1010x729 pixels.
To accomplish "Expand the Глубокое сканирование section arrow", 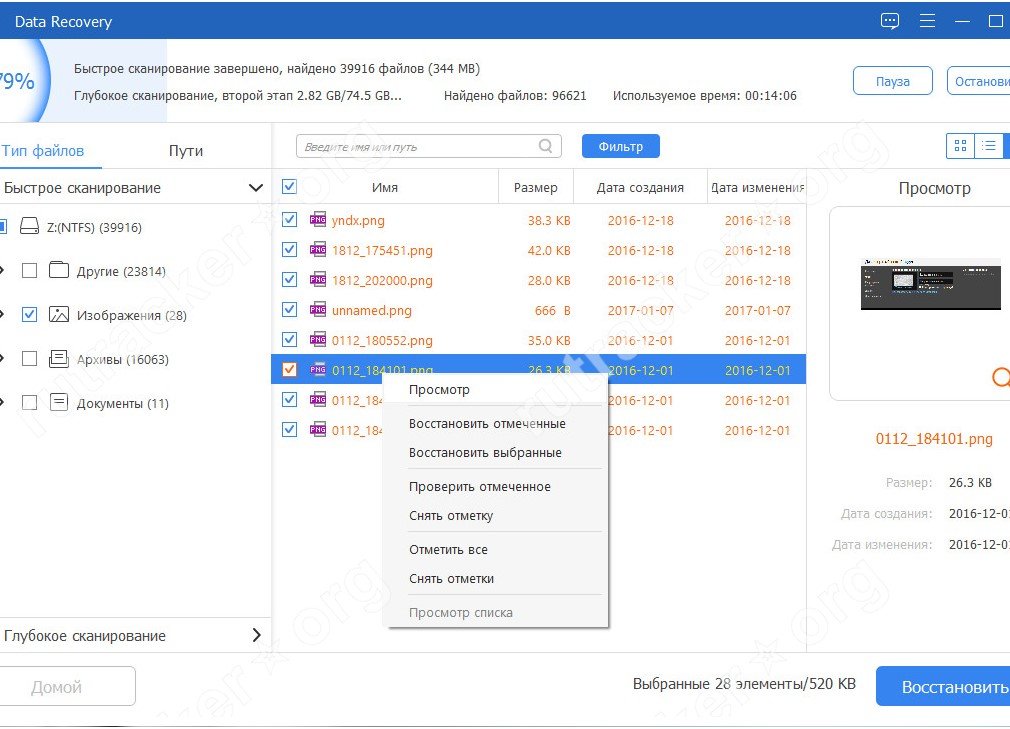I will tap(256, 636).
